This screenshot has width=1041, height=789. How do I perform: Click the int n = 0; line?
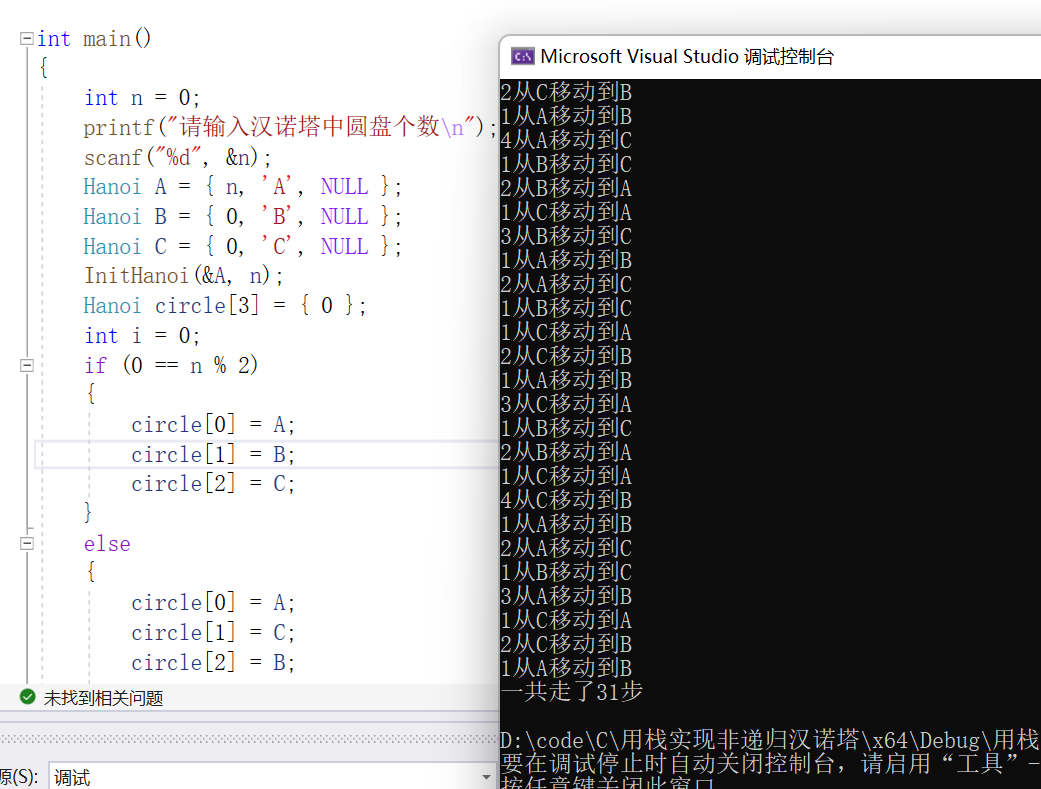(141, 98)
